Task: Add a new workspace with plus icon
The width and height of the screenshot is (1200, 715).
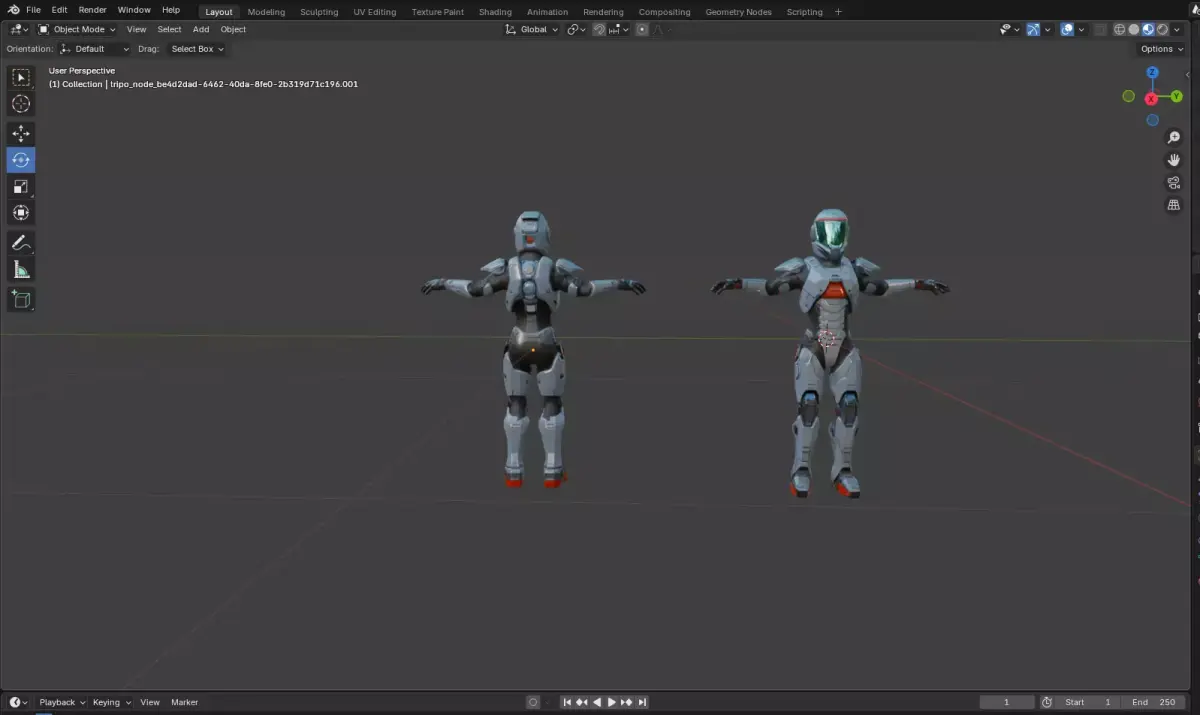Action: click(838, 12)
